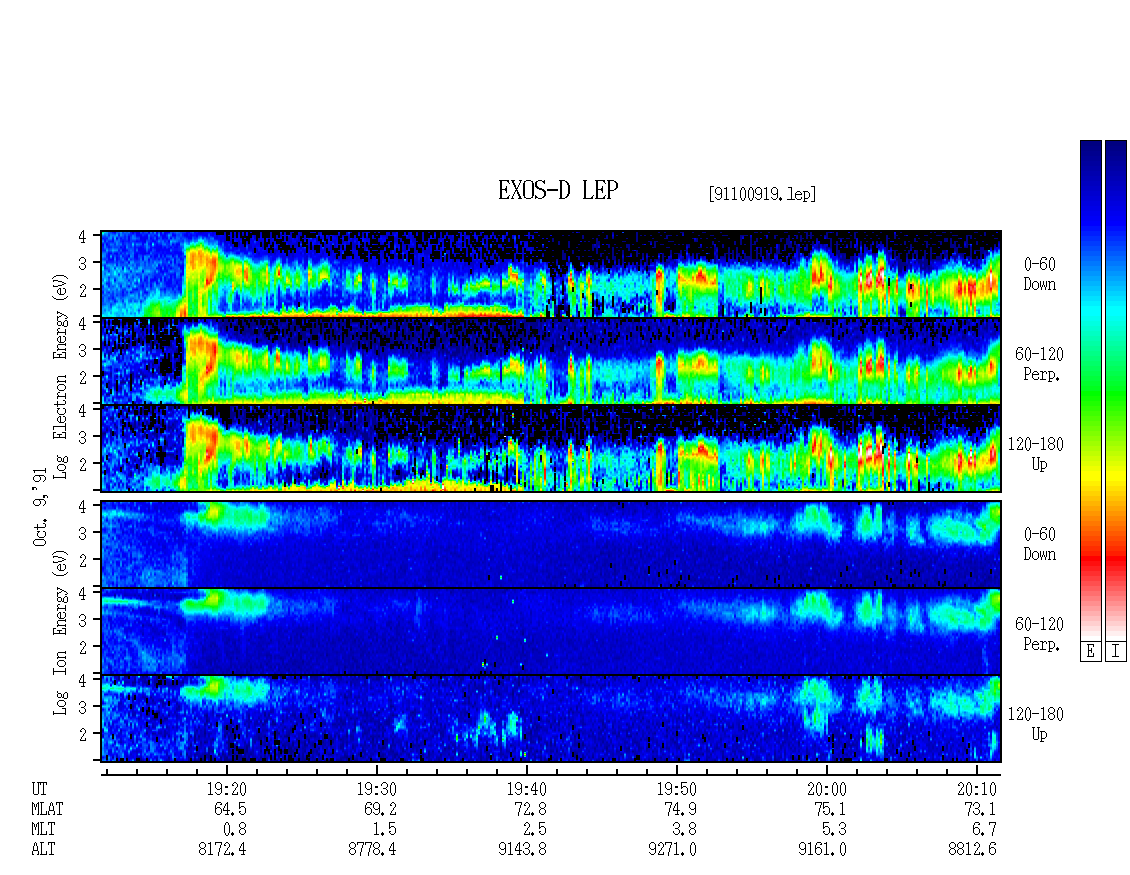The height and width of the screenshot is (875, 1130).
Task: Click the MLAT row label
Action: 47,809
